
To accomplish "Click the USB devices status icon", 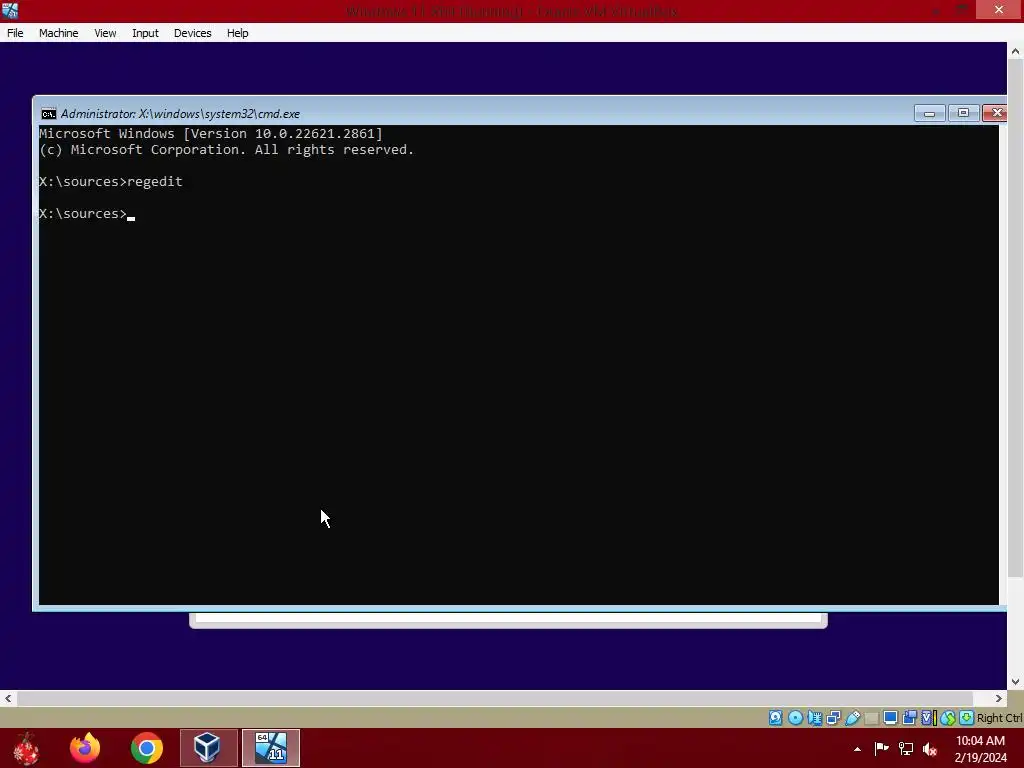I will click(x=852, y=718).
